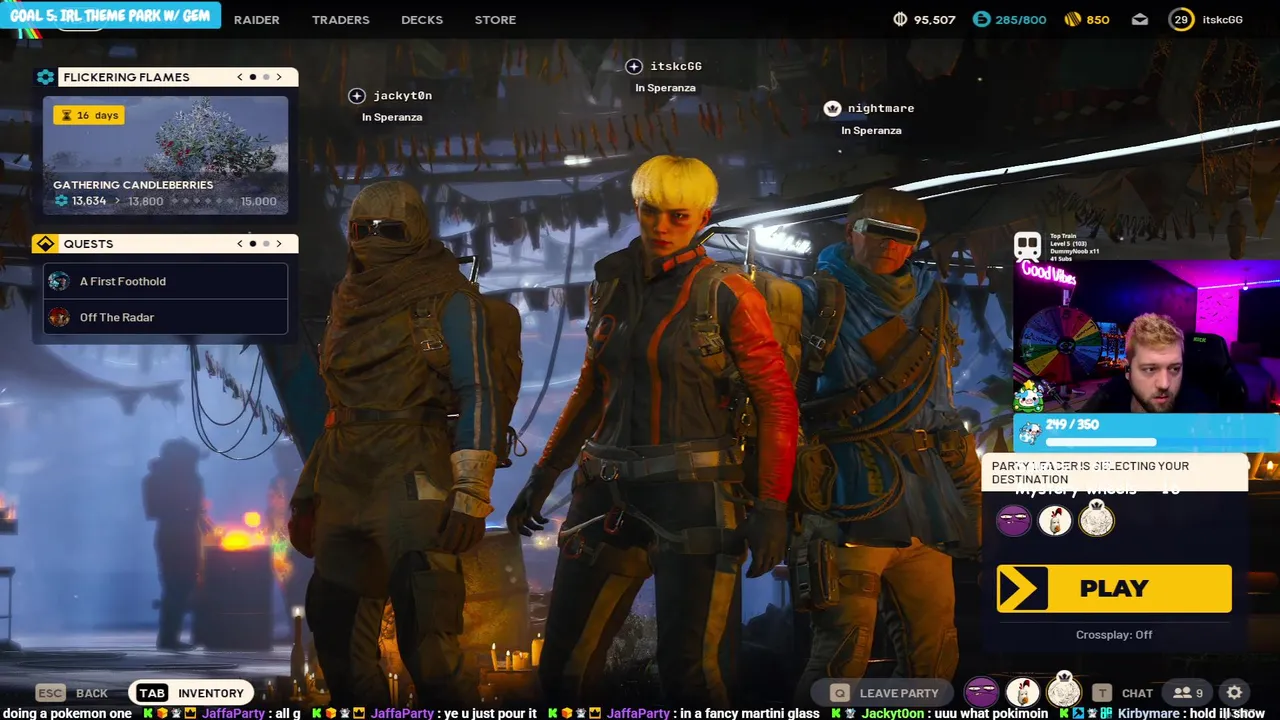Click the A First Foothold quest icon
1280x720 pixels.
coord(59,281)
